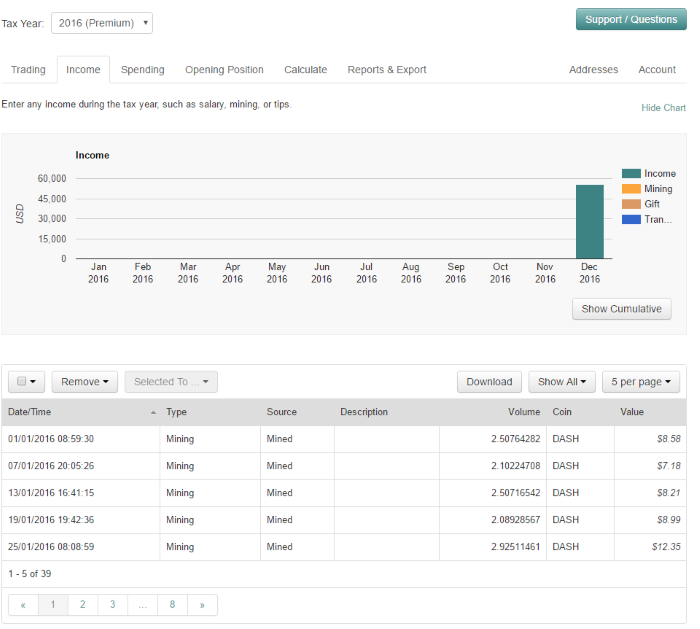Click the Hide Chart link
The image size is (700, 629).
tap(663, 108)
